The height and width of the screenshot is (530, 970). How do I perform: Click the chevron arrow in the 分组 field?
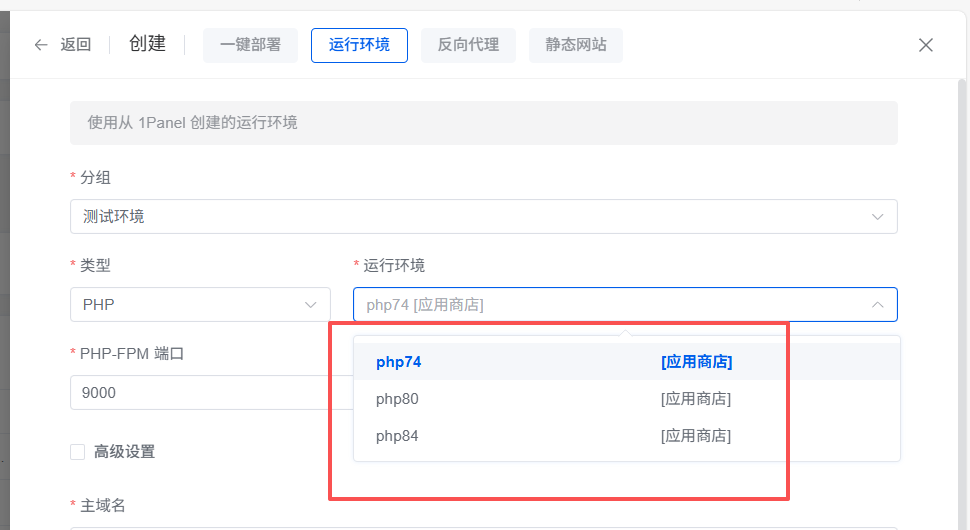click(878, 217)
